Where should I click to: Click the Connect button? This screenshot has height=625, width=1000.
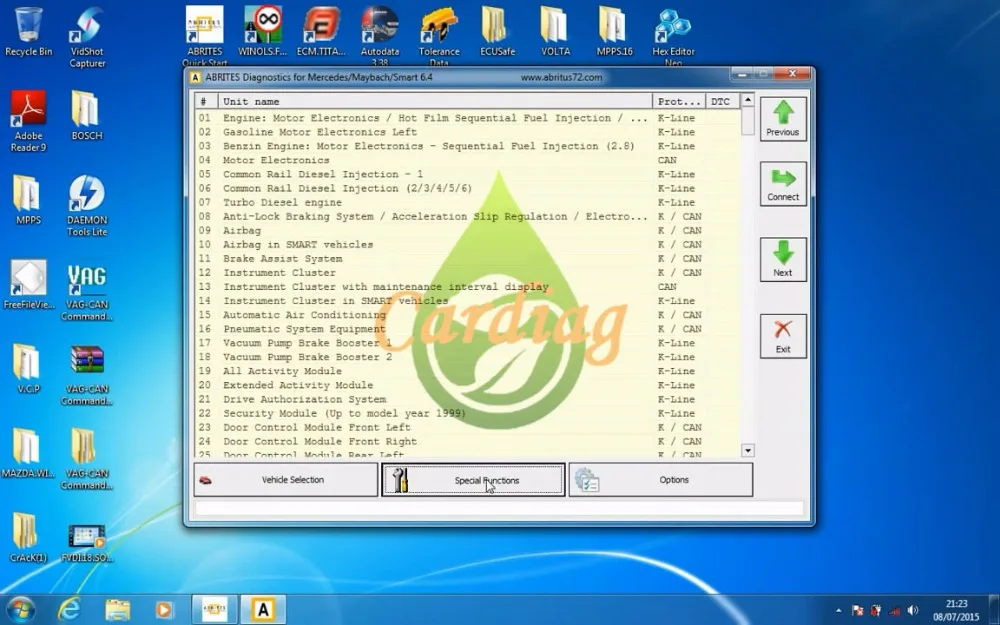783,184
